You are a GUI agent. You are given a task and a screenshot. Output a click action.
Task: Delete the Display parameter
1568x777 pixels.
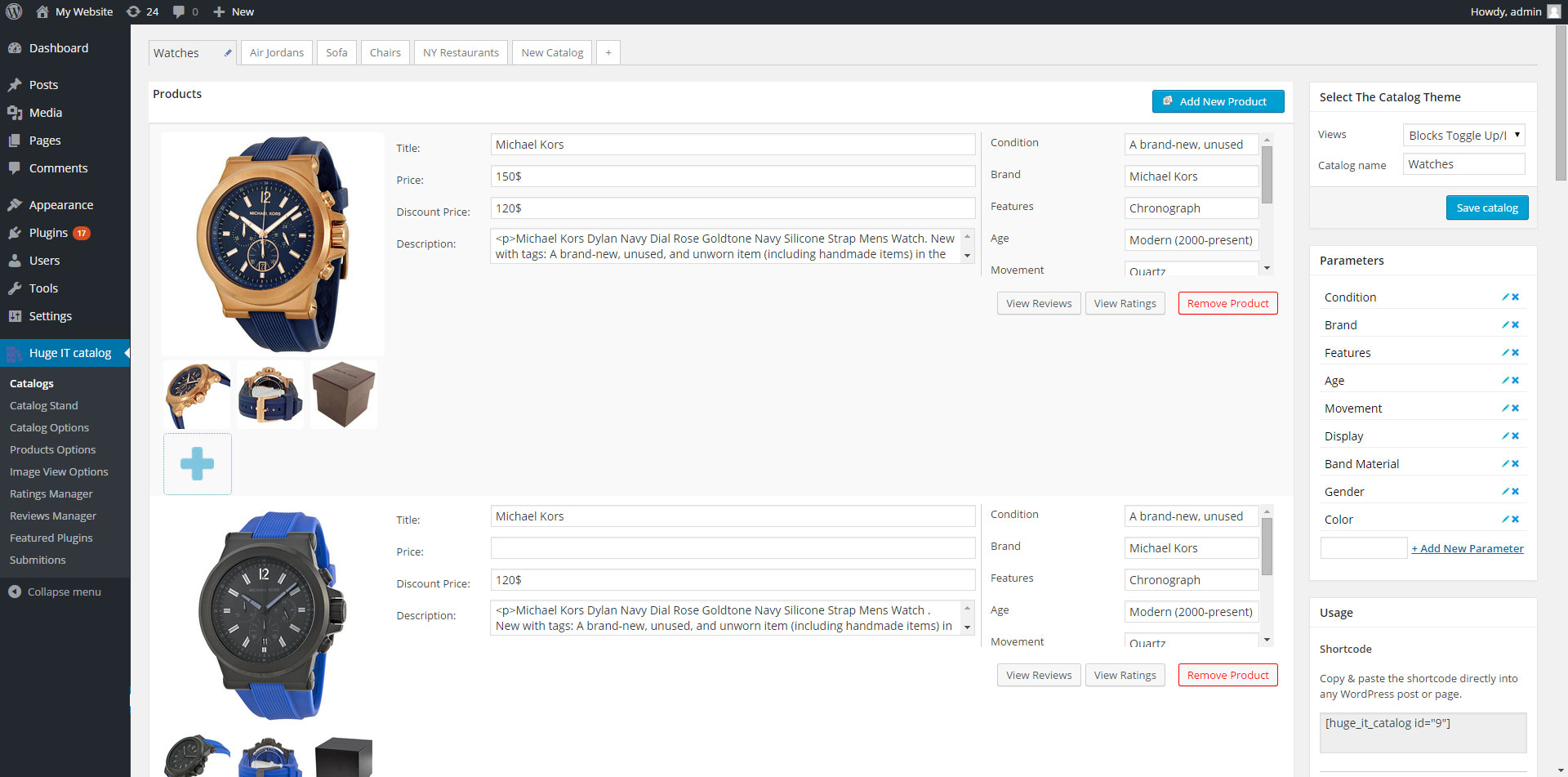tap(1515, 436)
